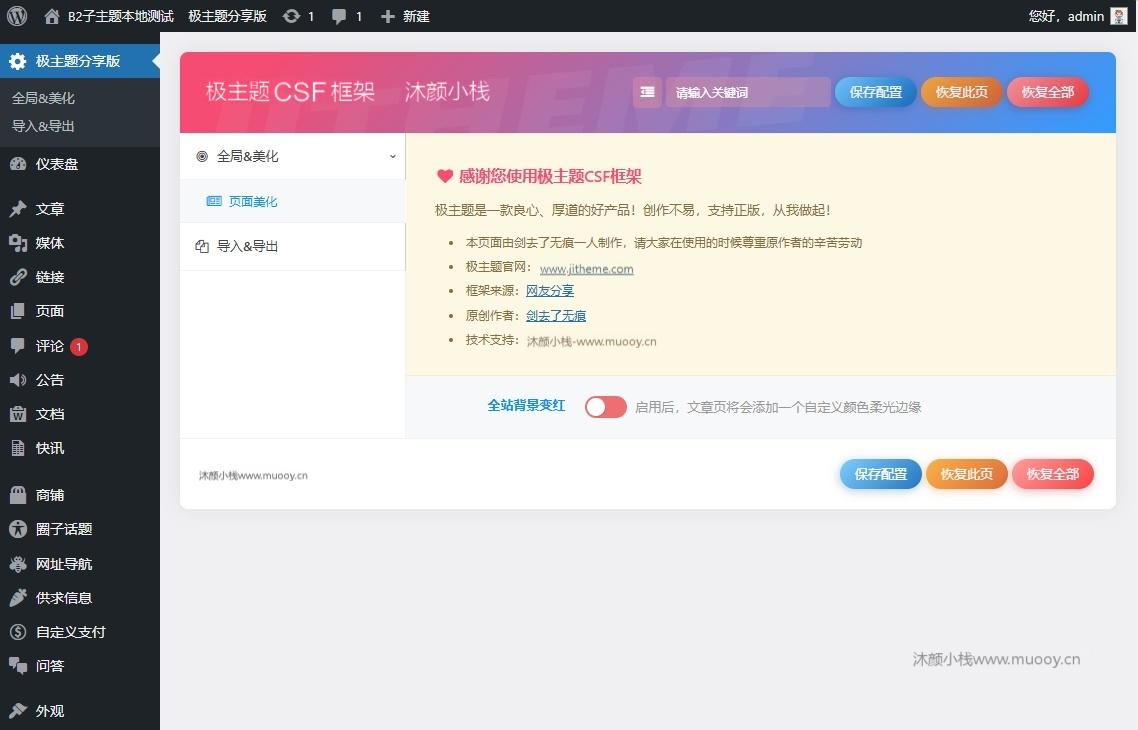
Task: Select the 自定义支付 custom payment icon
Action: (22, 631)
